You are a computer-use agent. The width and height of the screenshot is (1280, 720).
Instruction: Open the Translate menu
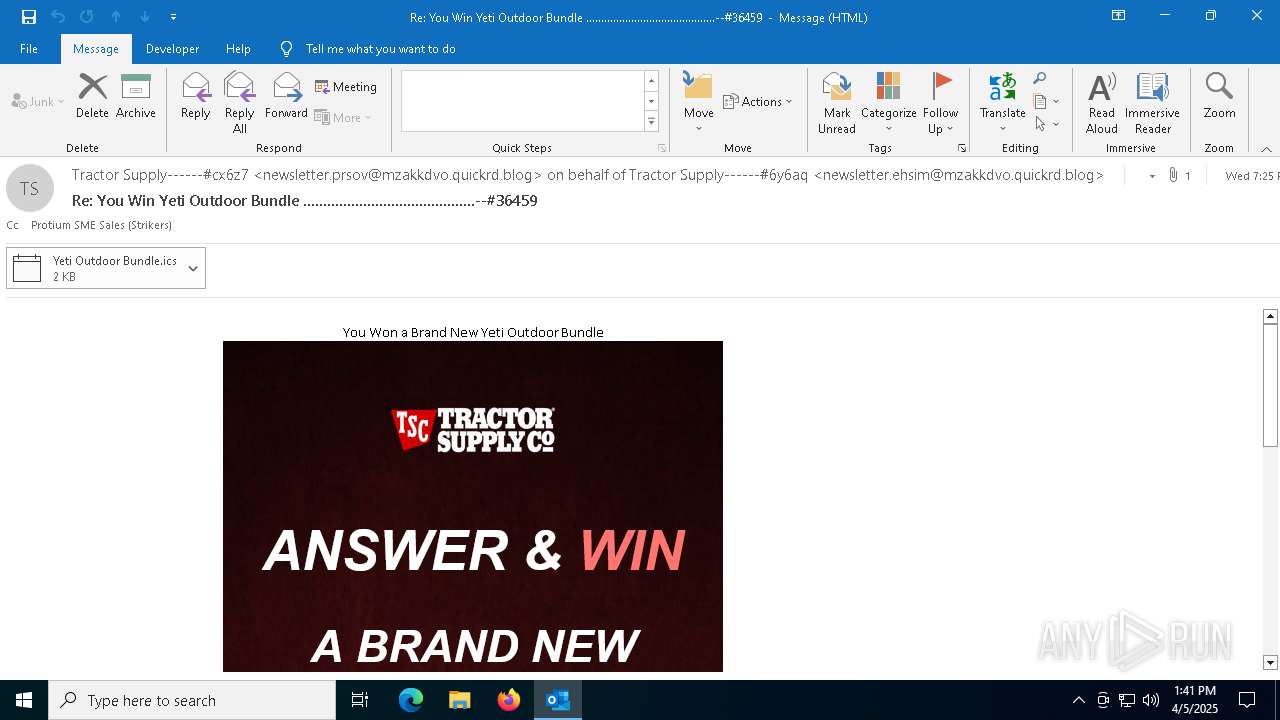[x=1003, y=103]
